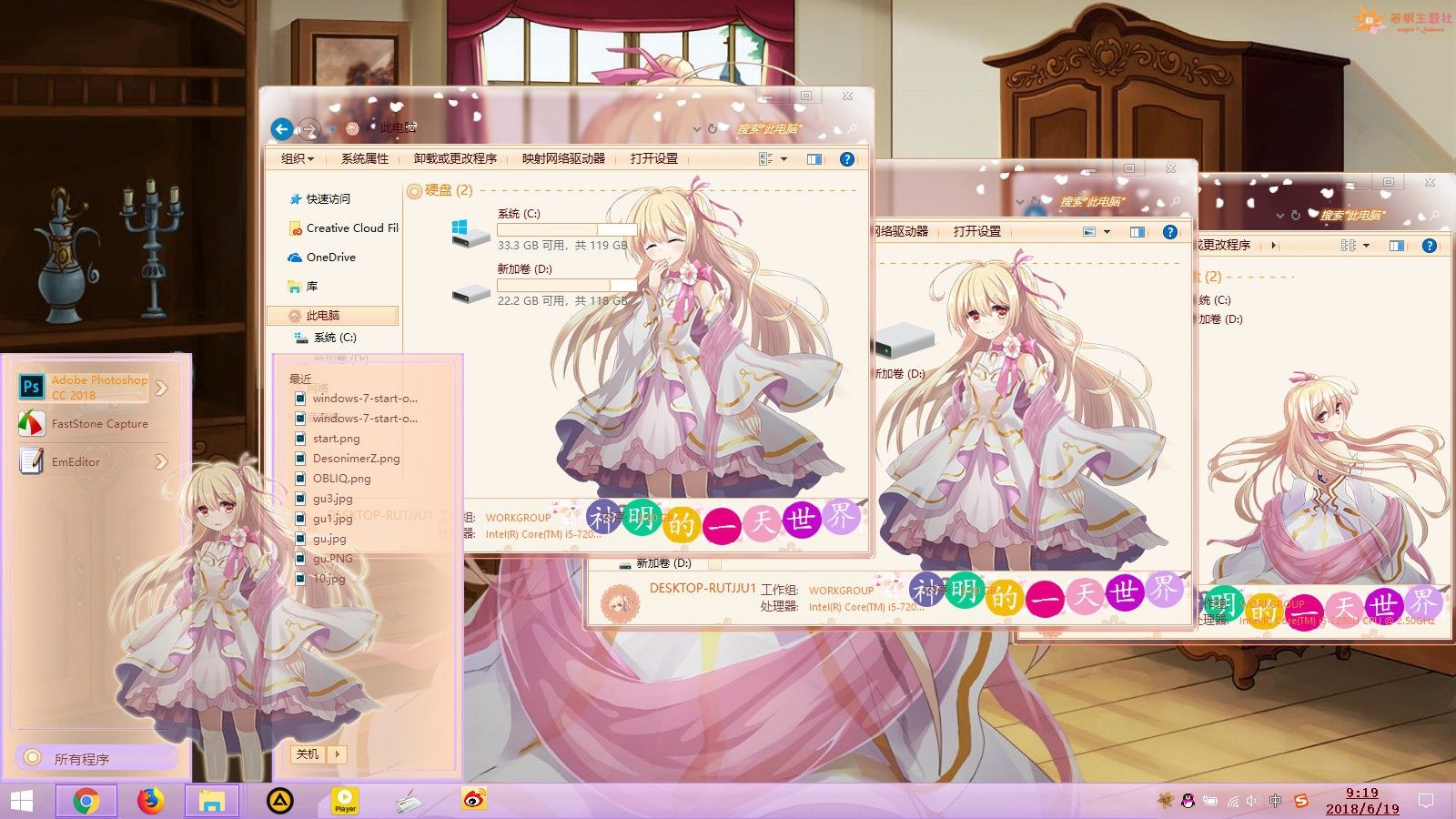This screenshot has width=1456, height=819.
Task: Launch FastStone Capture from the Start menu
Action: pyautogui.click(x=83, y=424)
